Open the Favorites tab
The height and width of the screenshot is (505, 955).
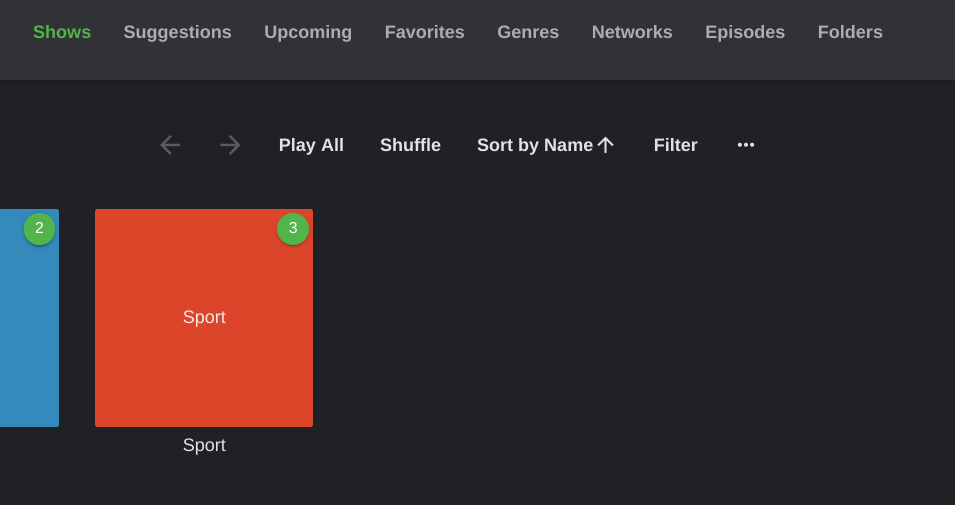pos(425,32)
